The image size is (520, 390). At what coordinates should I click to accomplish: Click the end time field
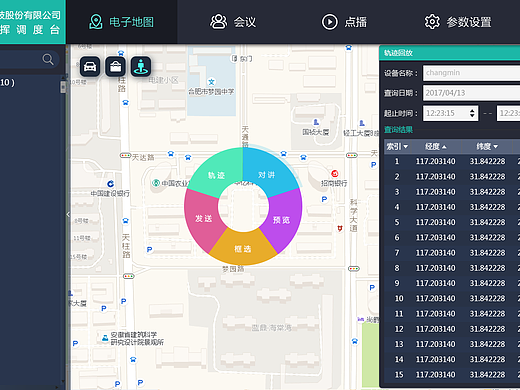[508, 113]
